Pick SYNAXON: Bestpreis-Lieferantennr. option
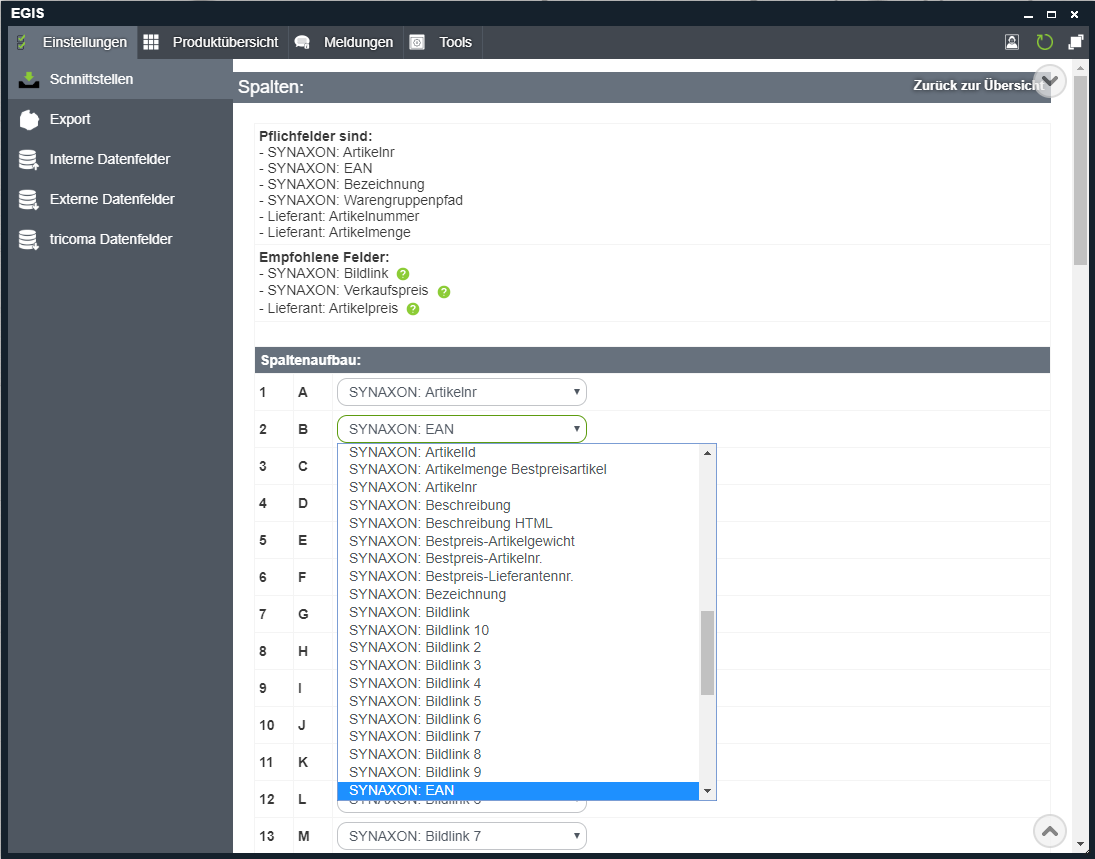 point(518,577)
